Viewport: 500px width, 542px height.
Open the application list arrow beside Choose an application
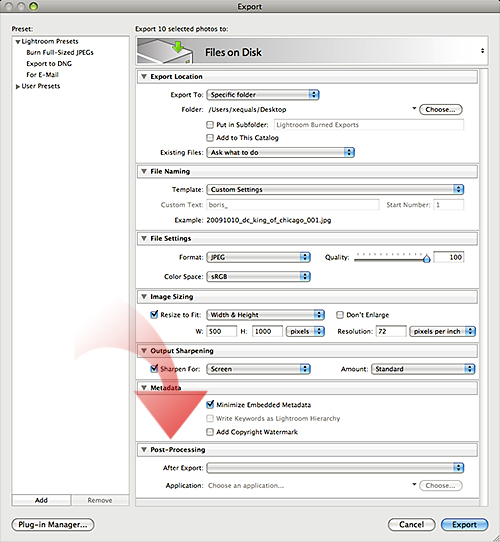[414, 484]
